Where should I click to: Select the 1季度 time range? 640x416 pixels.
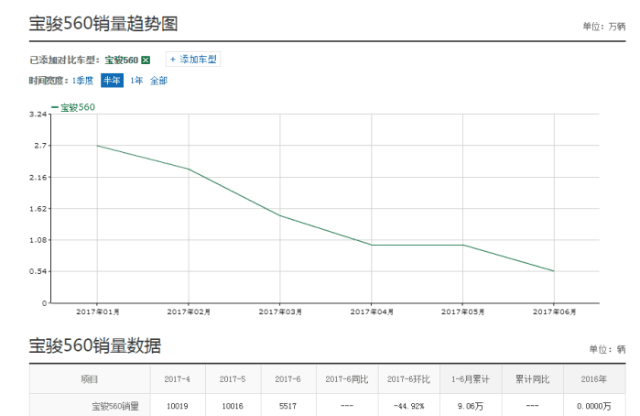pos(83,80)
